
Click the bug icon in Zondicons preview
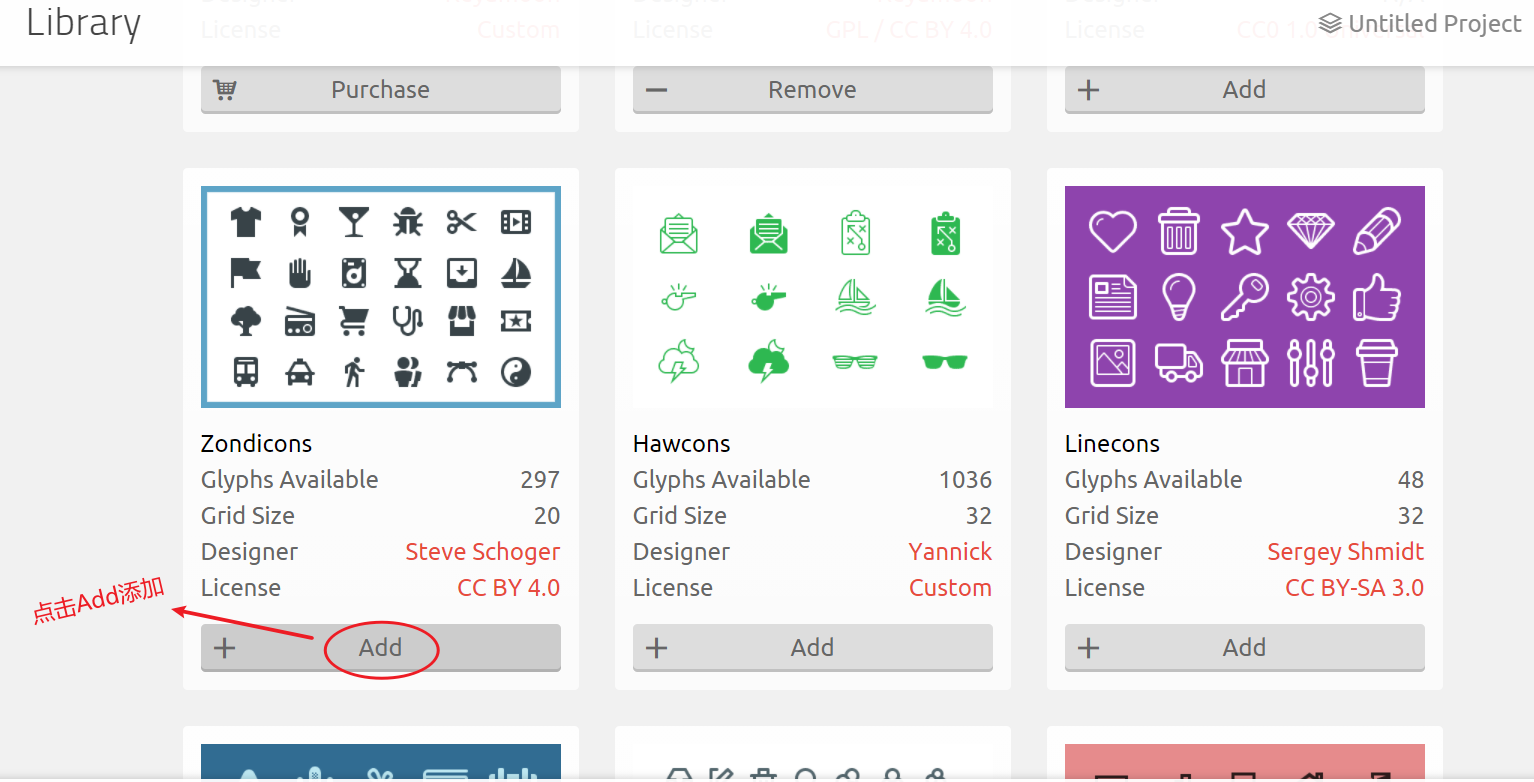pos(407,222)
